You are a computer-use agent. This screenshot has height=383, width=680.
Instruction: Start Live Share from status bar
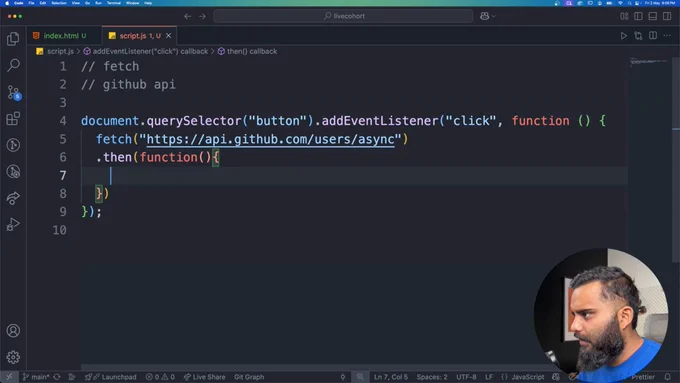pyautogui.click(x=204, y=377)
